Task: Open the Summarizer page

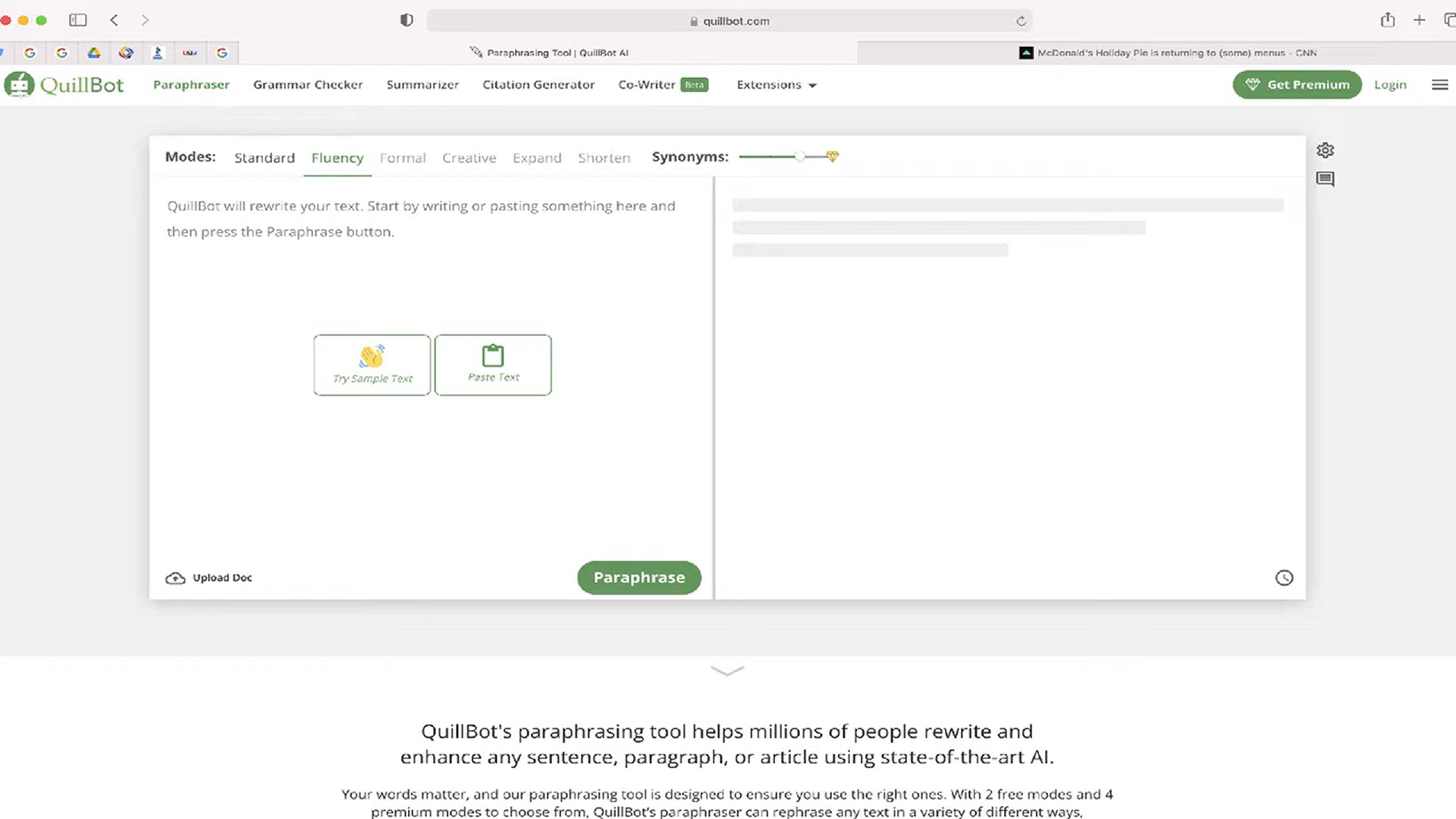Action: pos(422,85)
